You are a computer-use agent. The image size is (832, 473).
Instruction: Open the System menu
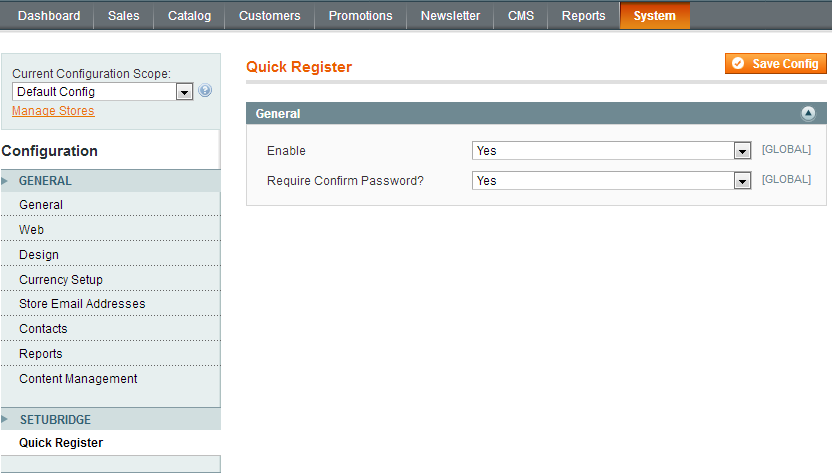(x=654, y=16)
